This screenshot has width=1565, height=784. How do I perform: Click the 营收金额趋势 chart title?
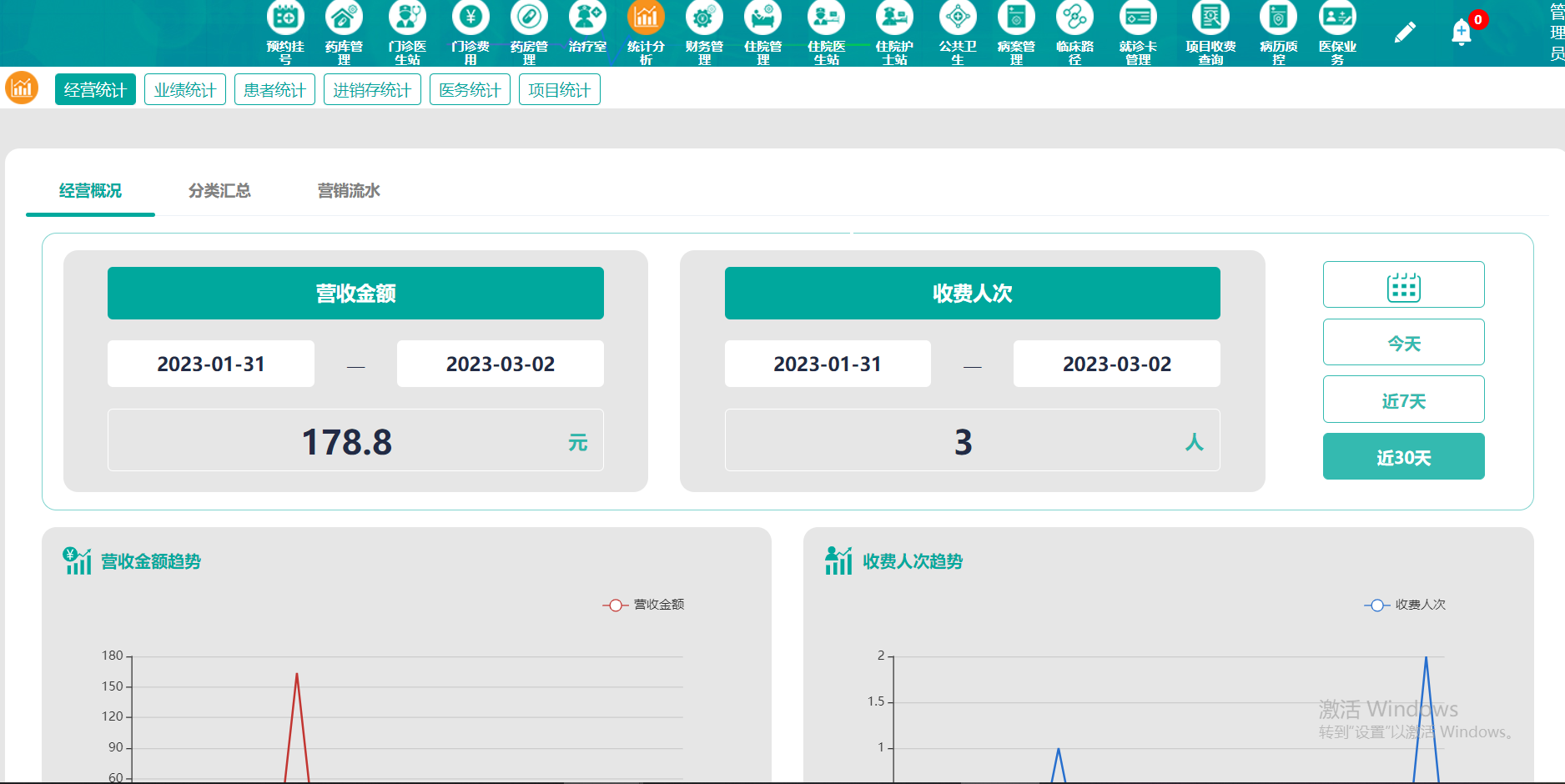[151, 561]
